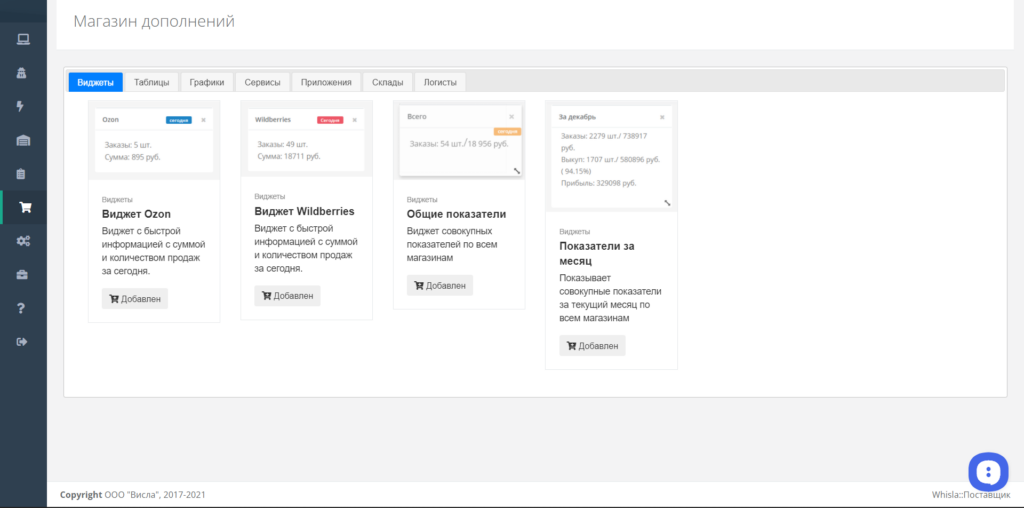Click the Общие показатели widget thumbnail
Screen dimensions: 1024x508
pyautogui.click(x=459, y=140)
